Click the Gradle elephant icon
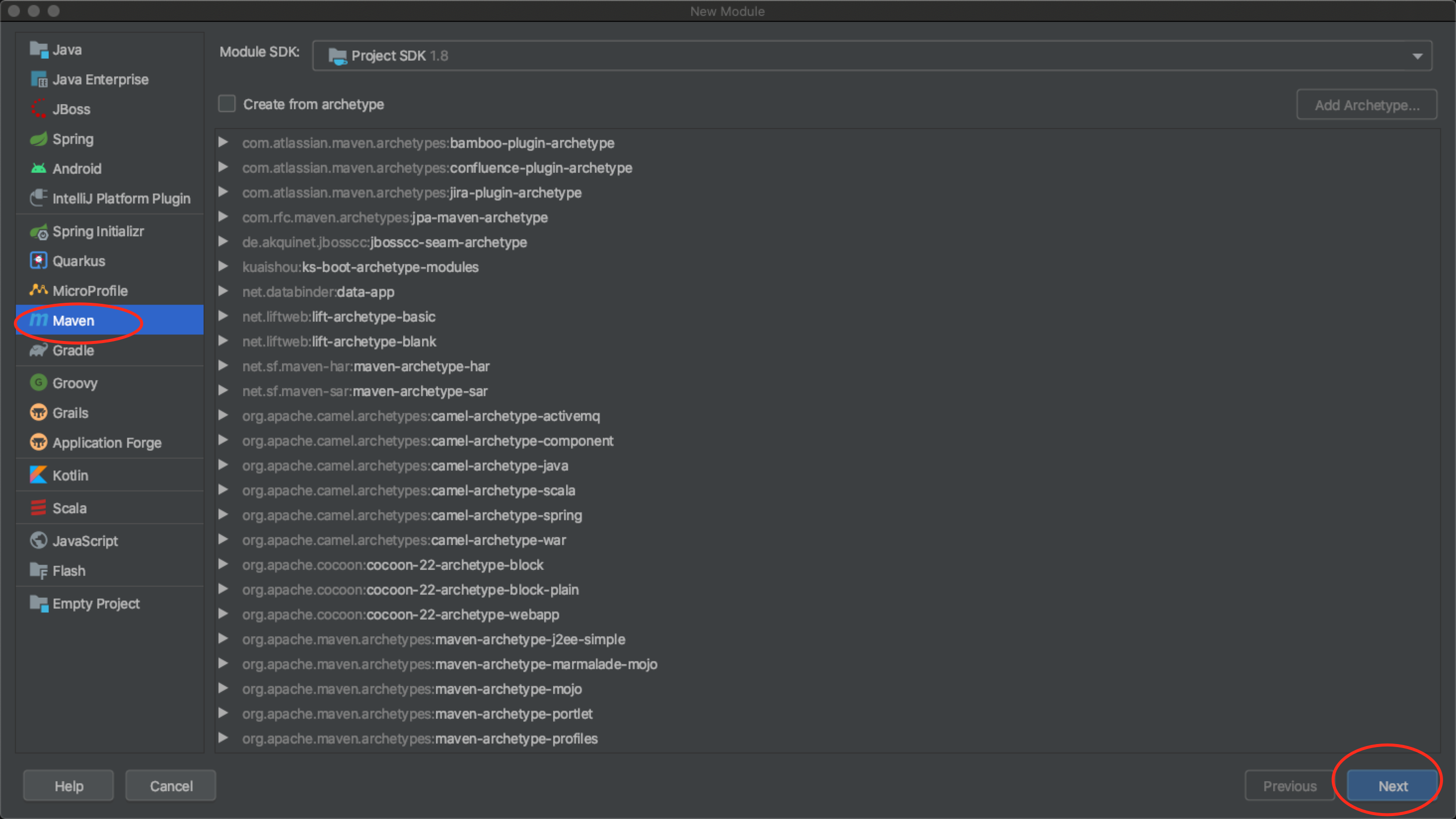This screenshot has width=1456, height=819. point(38,350)
